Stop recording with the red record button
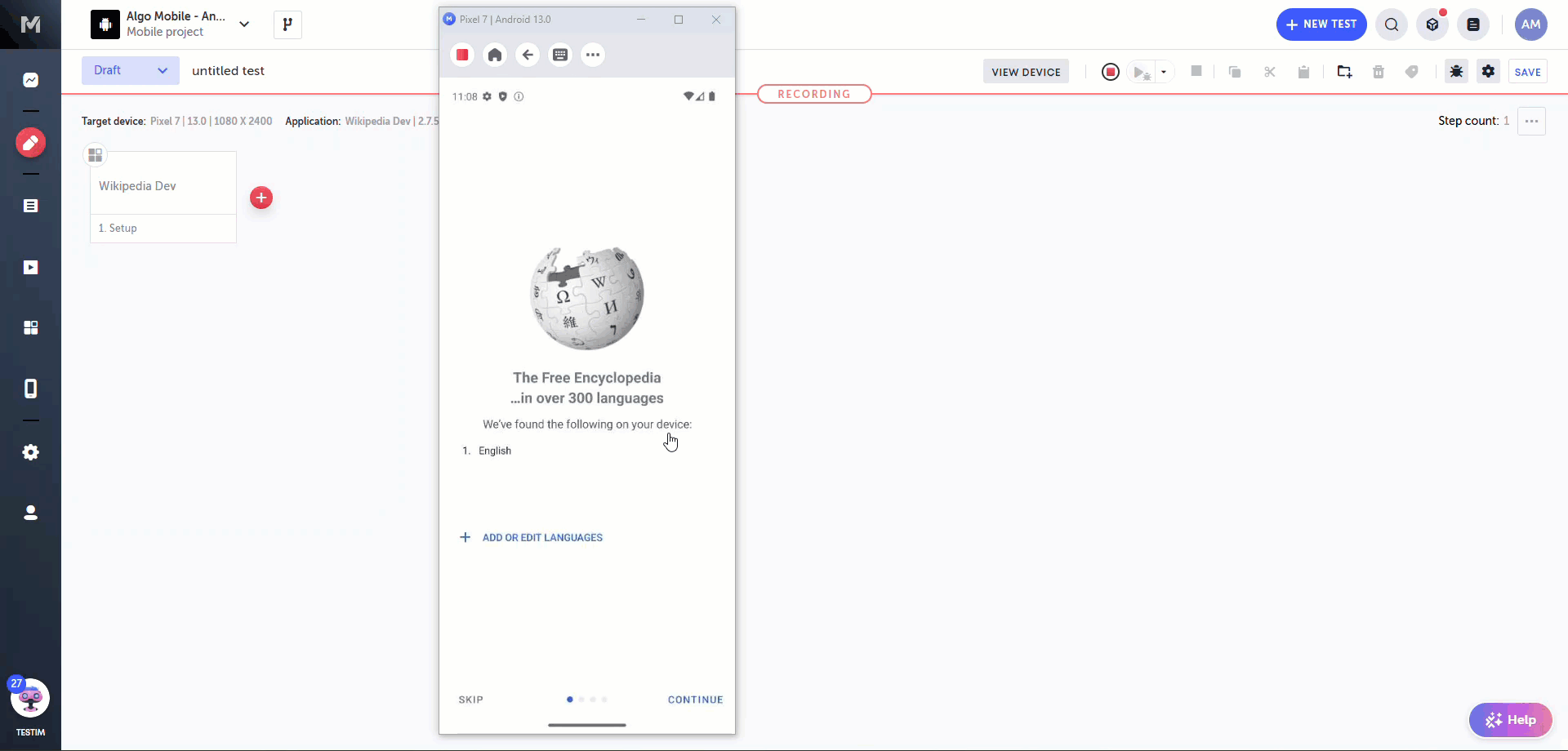This screenshot has height=751, width=1568. click(1110, 72)
